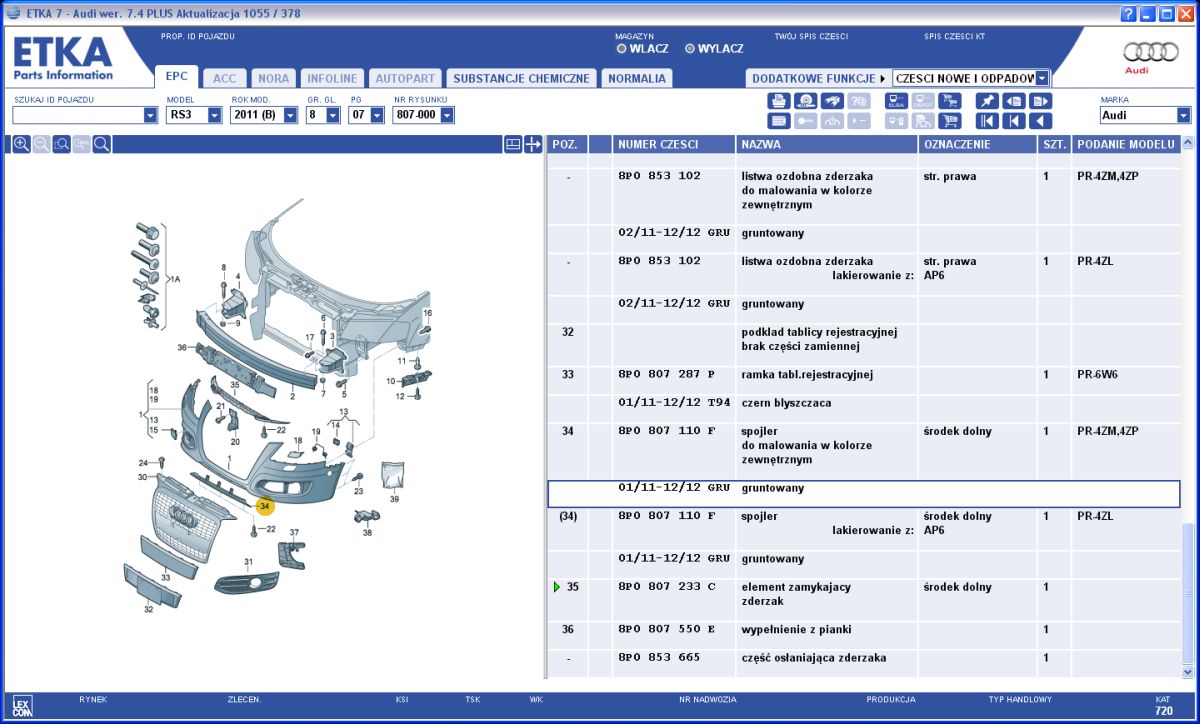The image size is (1200, 724).
Task: Click the NAZWA column header
Action: [x=827, y=145]
